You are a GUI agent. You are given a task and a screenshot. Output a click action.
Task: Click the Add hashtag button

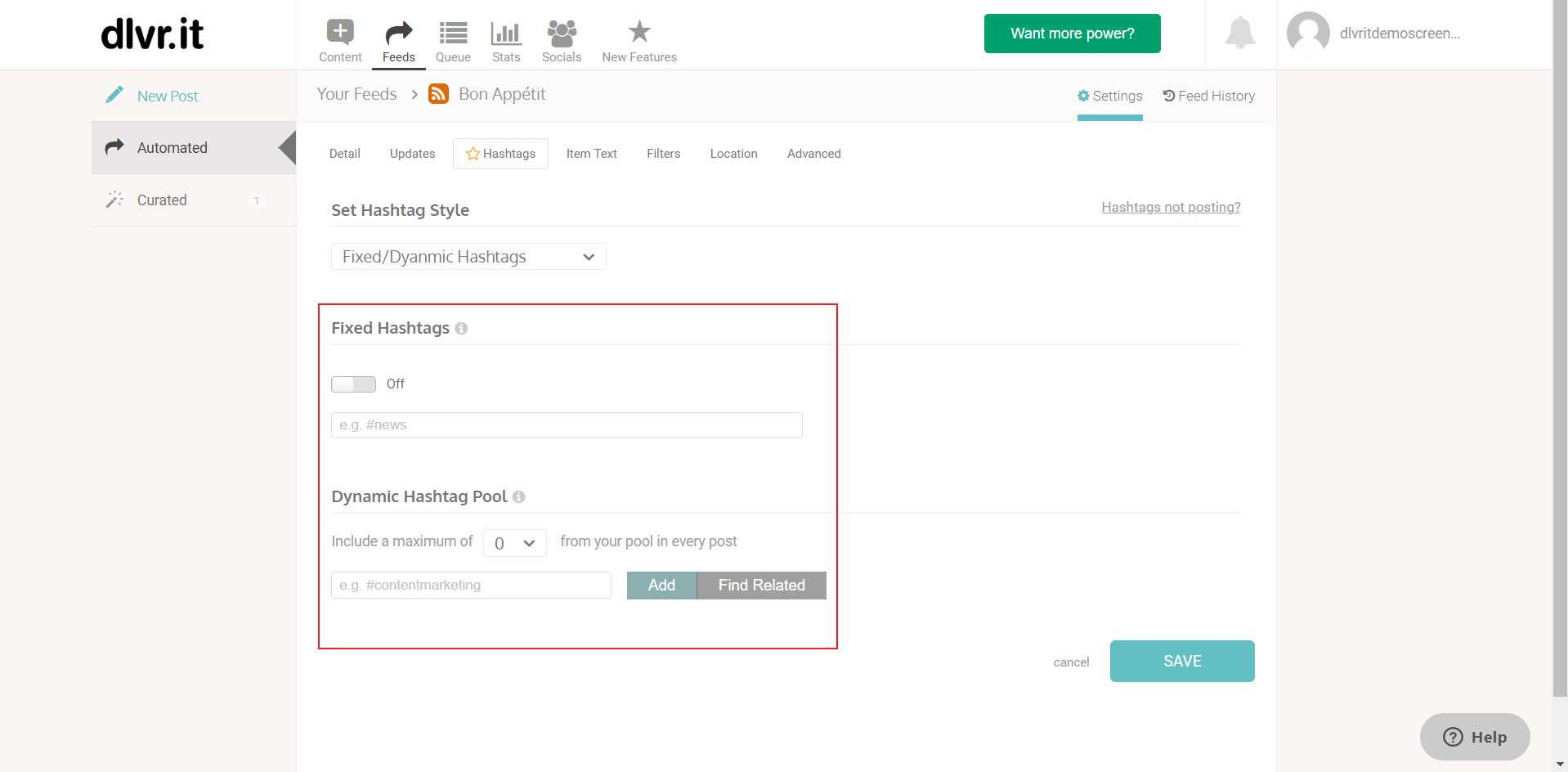click(661, 586)
